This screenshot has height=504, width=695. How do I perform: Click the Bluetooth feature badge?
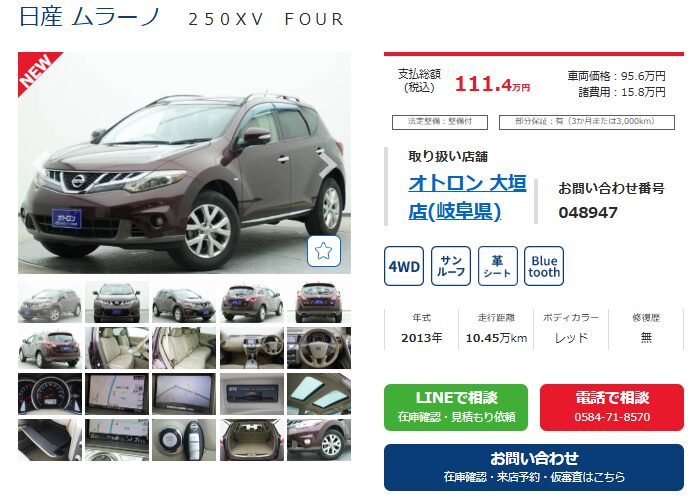click(544, 266)
